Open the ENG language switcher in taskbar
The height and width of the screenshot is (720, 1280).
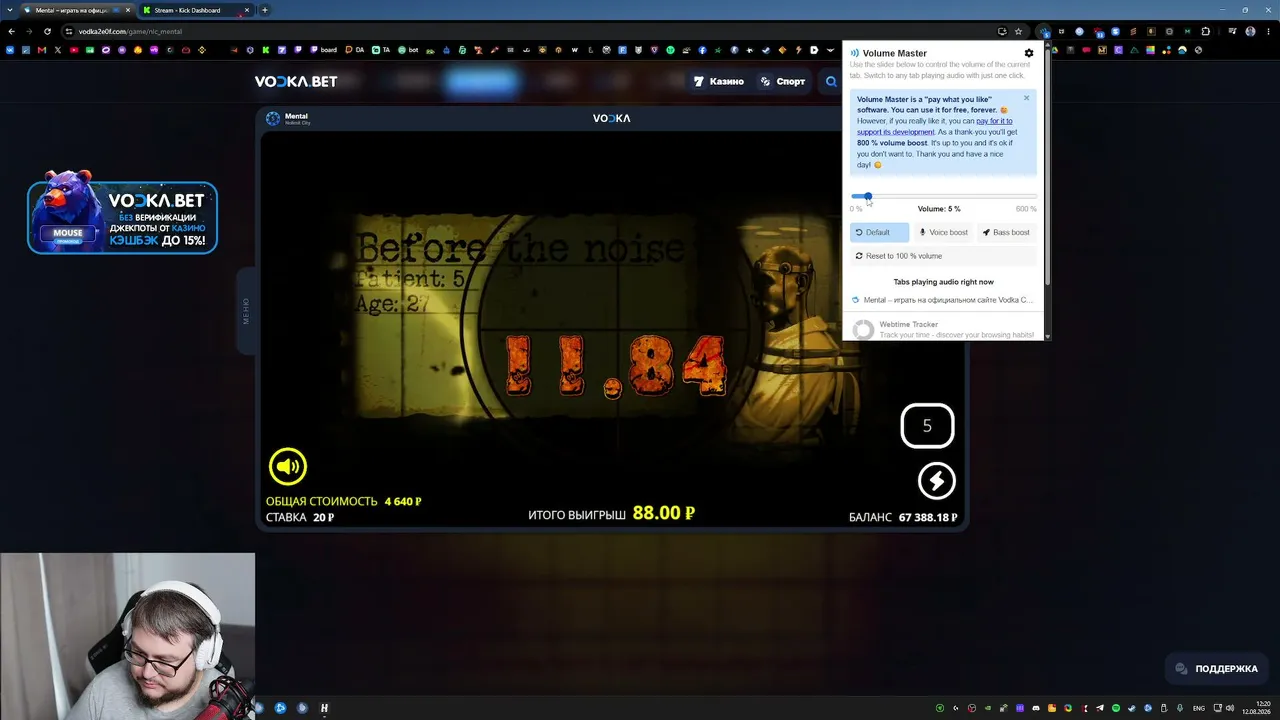click(1199, 708)
